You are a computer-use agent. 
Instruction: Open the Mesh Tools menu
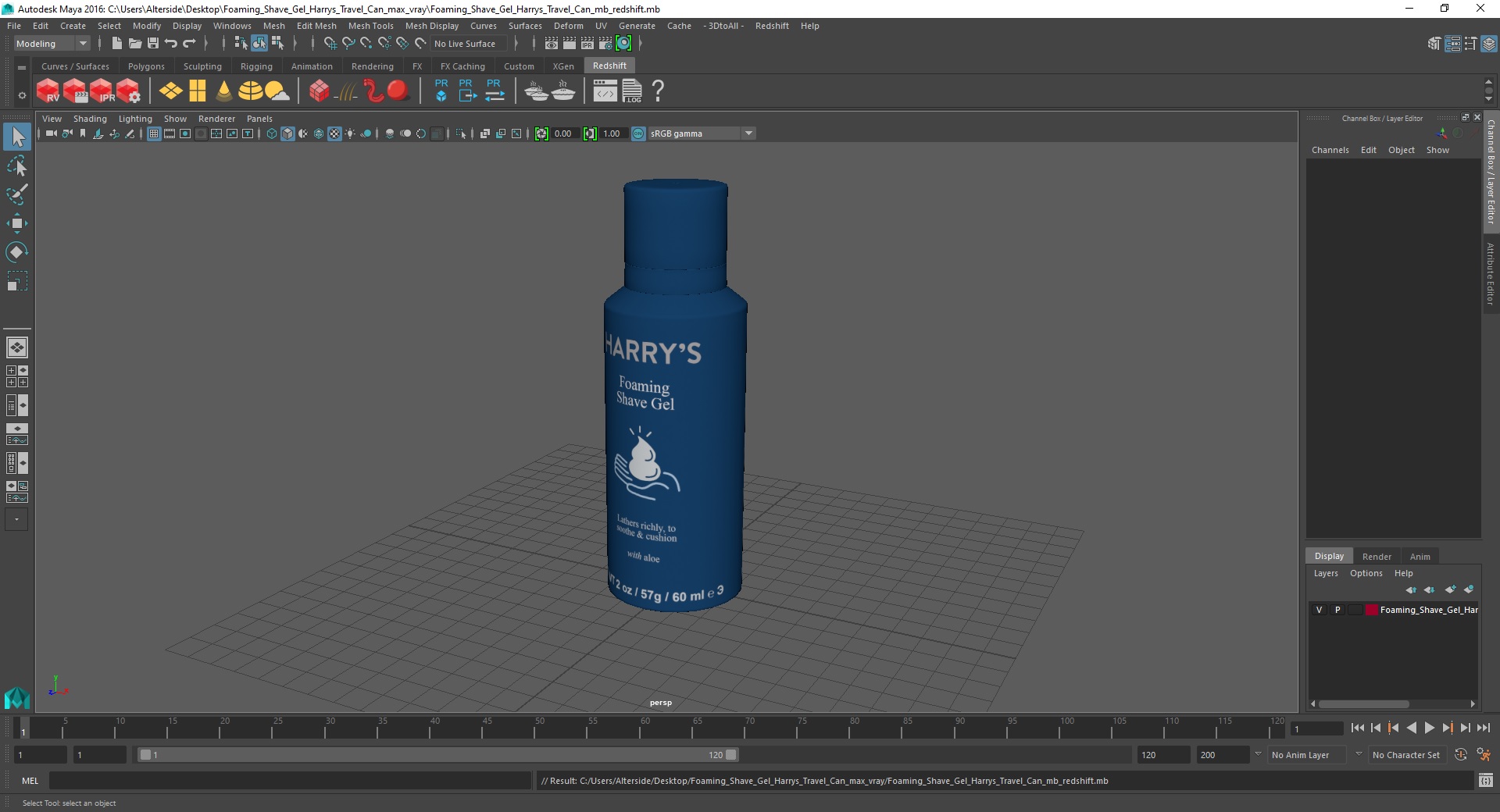[370, 26]
